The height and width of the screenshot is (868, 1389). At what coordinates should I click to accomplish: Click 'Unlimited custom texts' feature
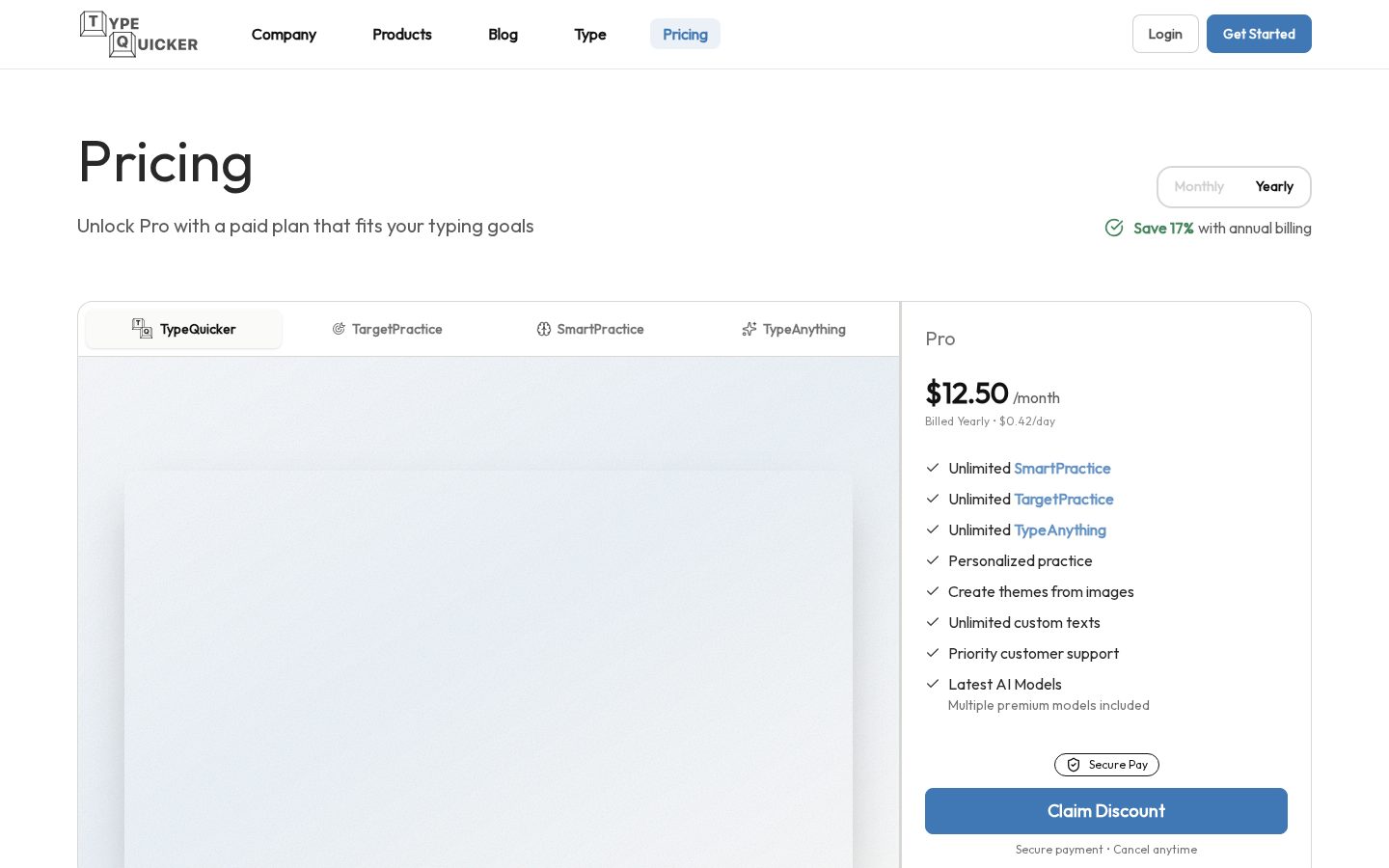(x=1024, y=623)
